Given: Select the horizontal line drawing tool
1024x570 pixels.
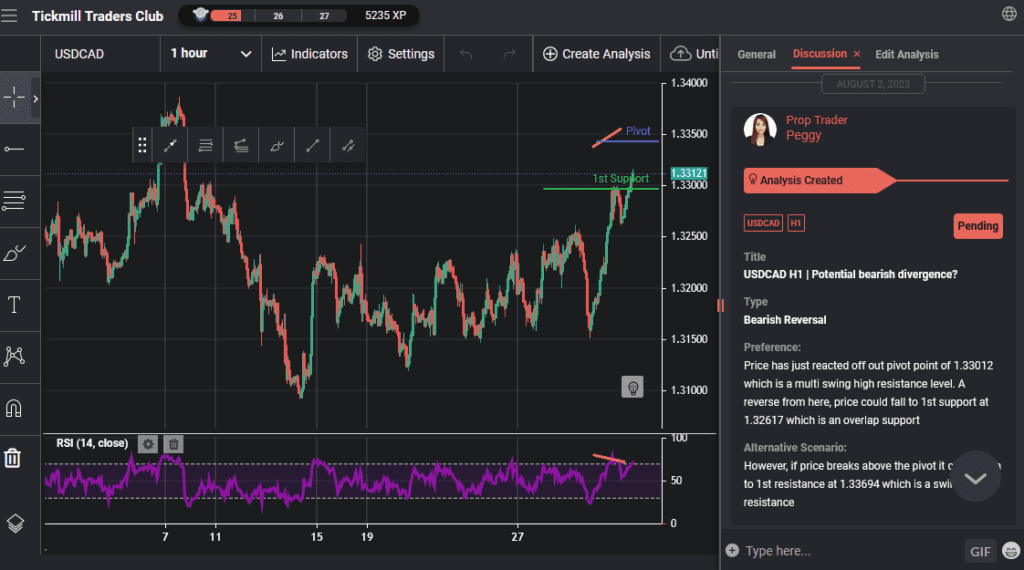Looking at the screenshot, I should (14, 150).
